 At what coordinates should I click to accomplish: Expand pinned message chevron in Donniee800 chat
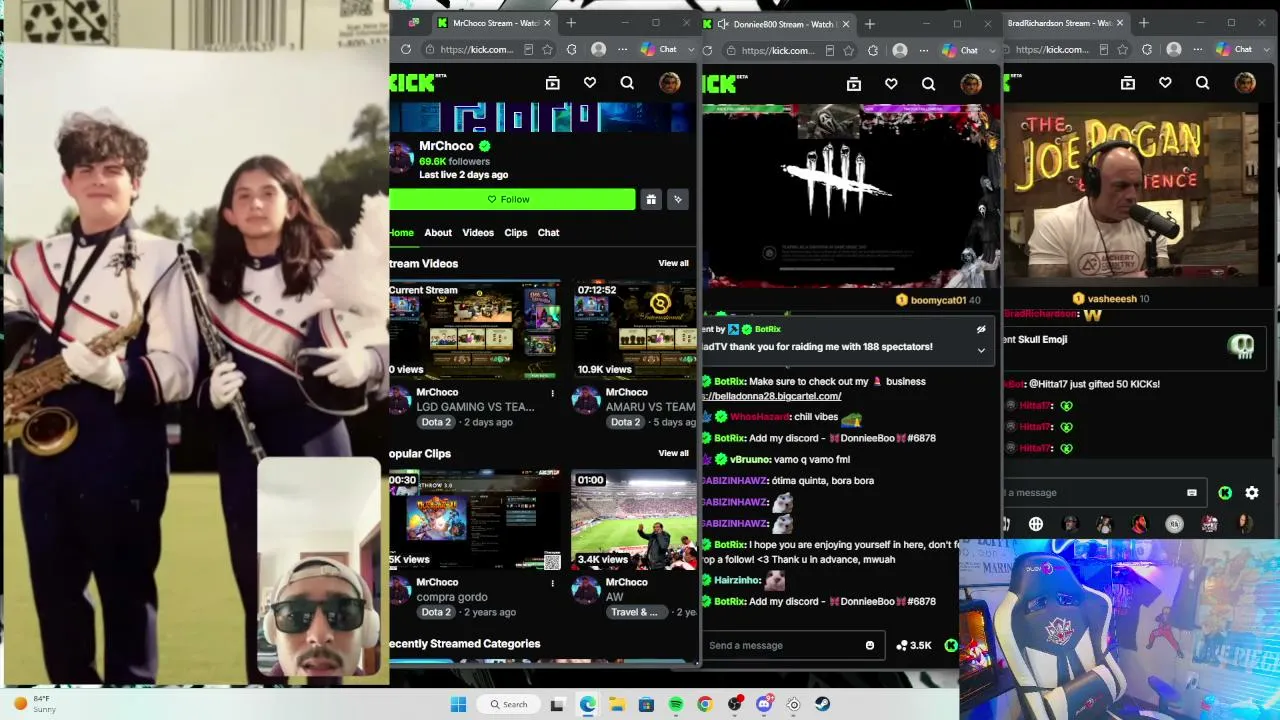click(x=981, y=350)
